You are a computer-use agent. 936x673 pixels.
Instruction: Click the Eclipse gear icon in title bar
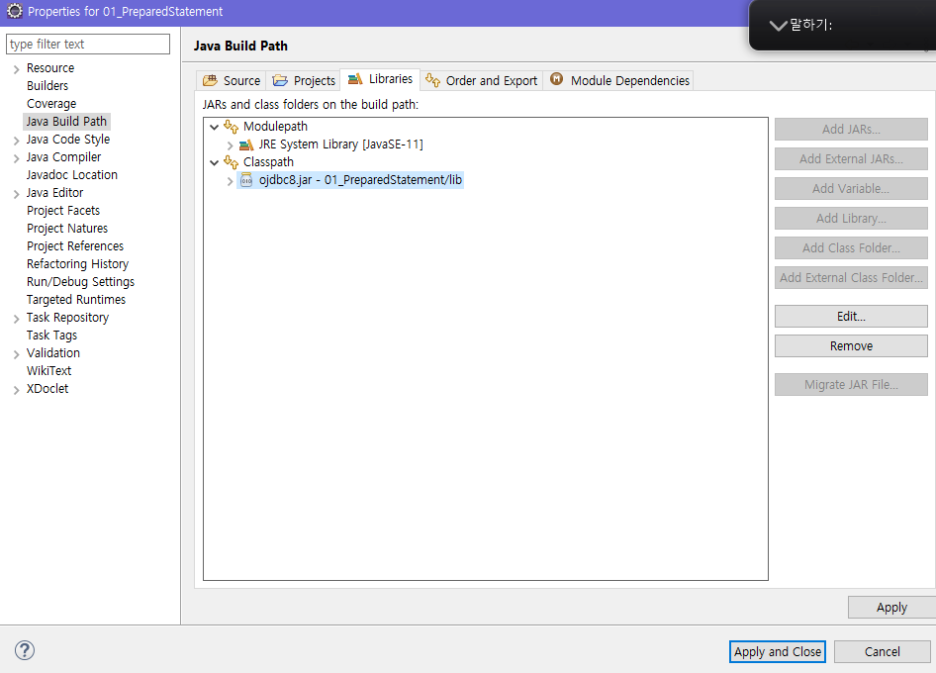pos(14,11)
